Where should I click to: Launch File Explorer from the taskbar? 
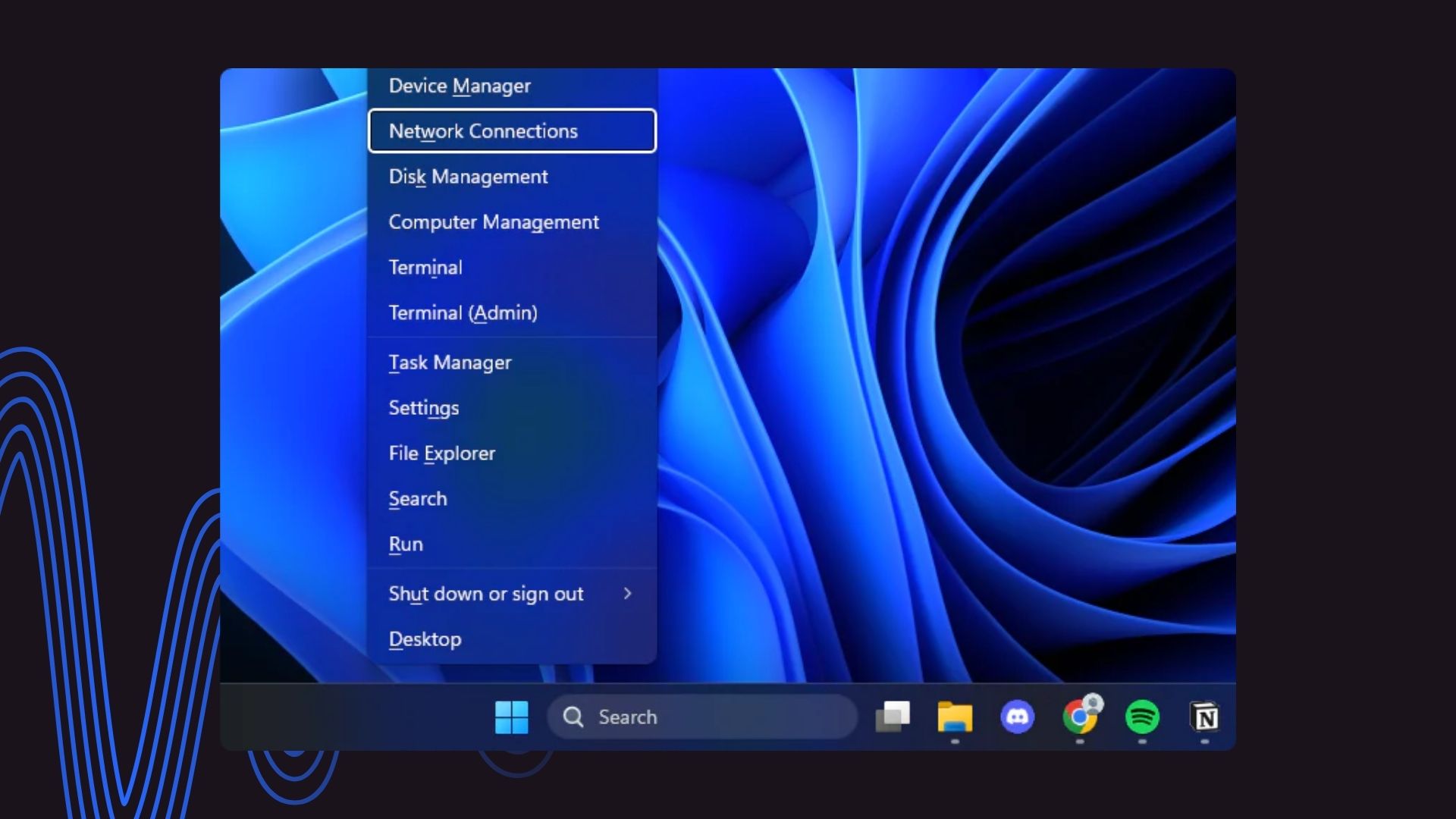point(955,717)
